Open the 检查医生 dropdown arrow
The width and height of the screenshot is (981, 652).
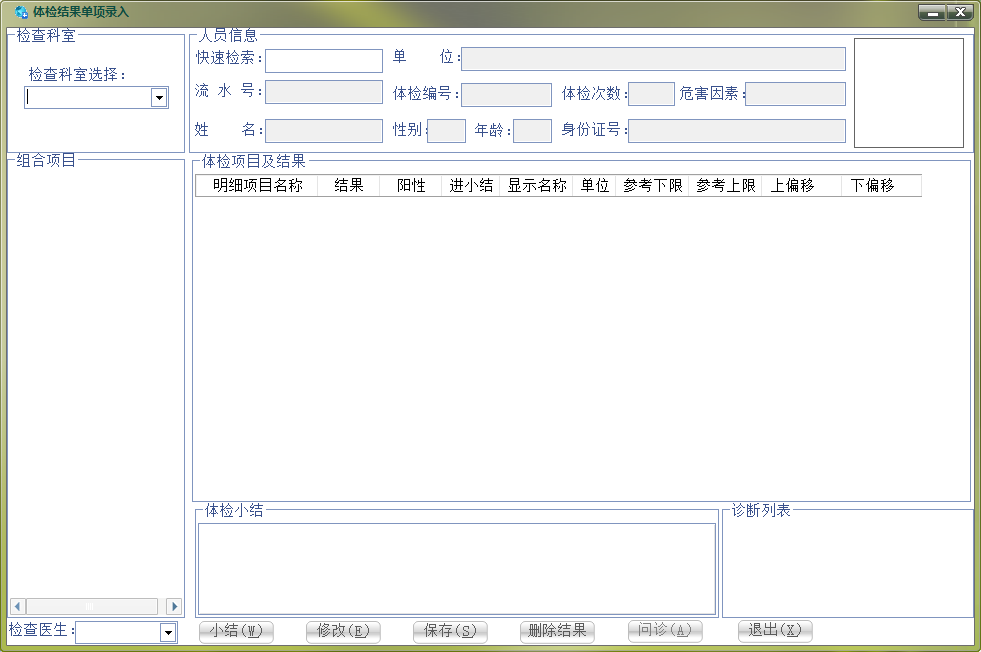[168, 633]
